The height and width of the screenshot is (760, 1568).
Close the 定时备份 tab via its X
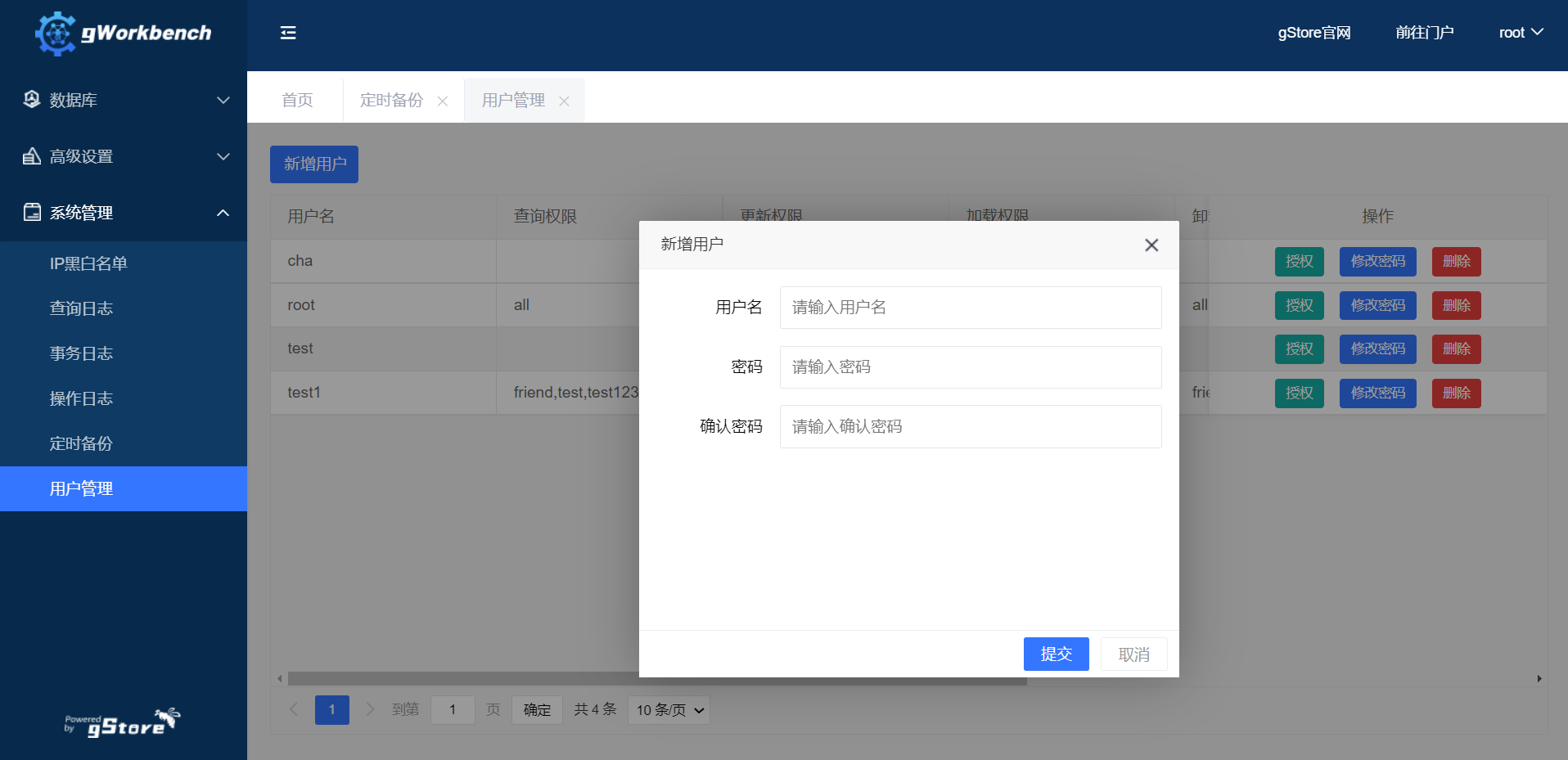pos(443,101)
